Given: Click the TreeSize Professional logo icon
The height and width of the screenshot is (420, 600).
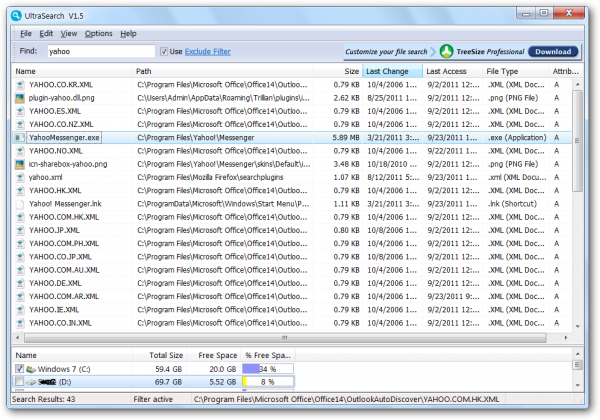Looking at the screenshot, I should [446, 51].
